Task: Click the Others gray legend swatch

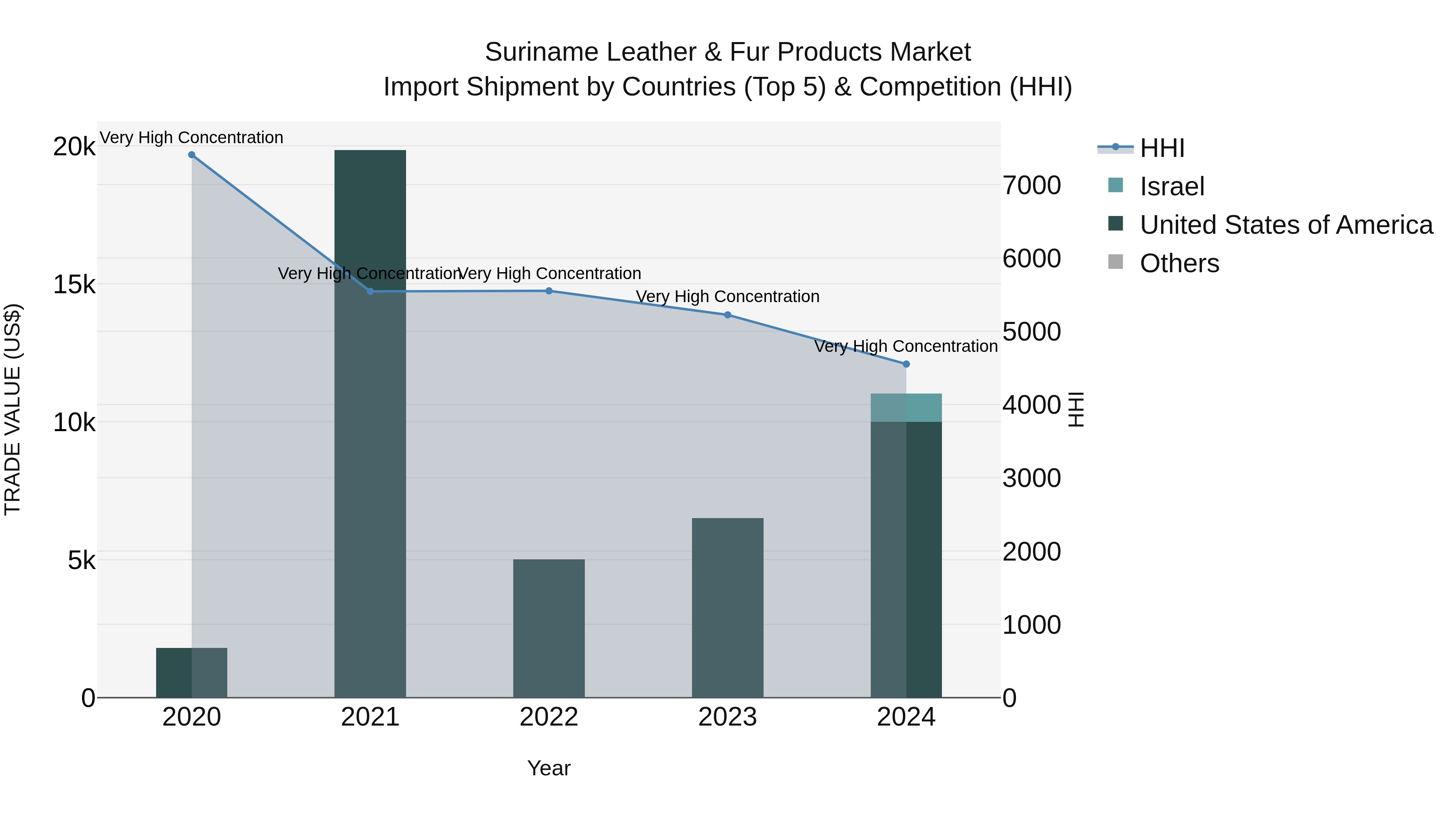Action: coord(1116,262)
